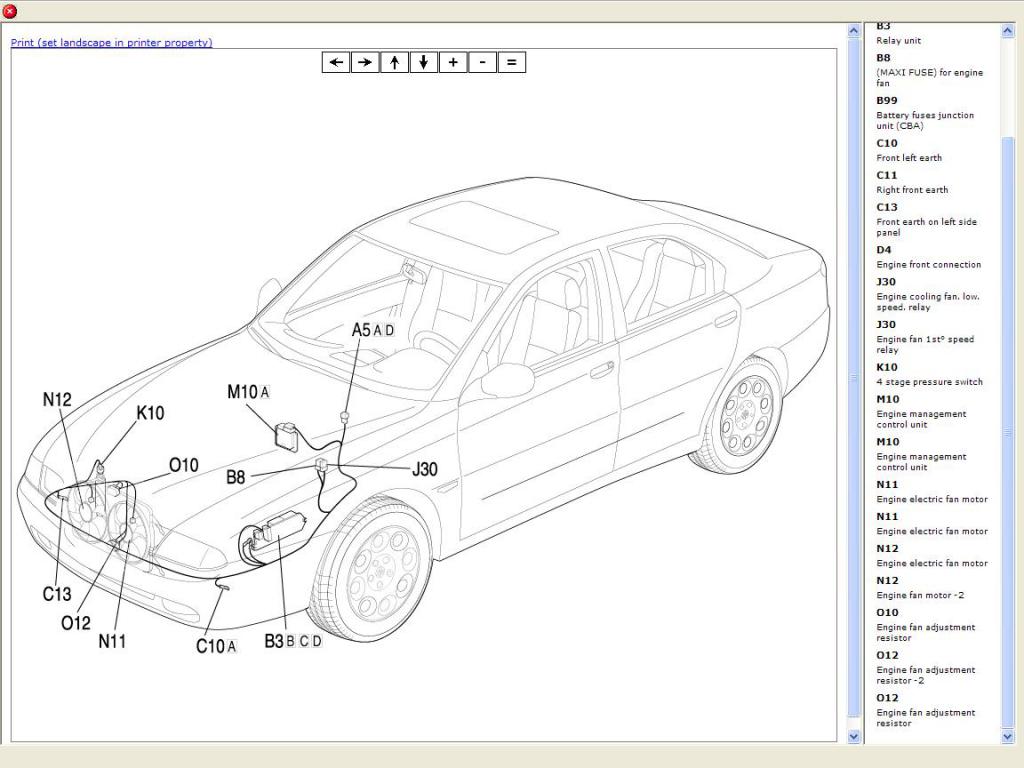The image size is (1024, 768).
Task: Click the J30 label in the diagram
Action: tap(425, 469)
